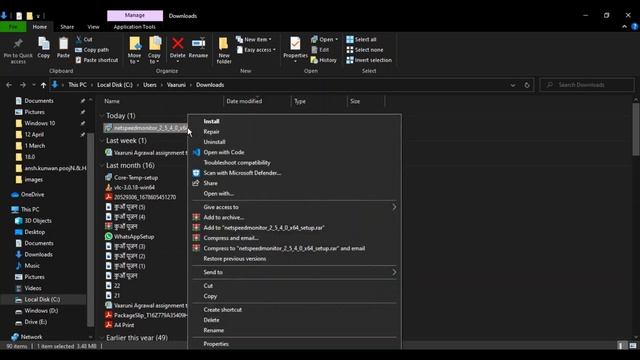Viewport: 640px width, 360px height.
Task: Open the New item dropdown
Action: (254, 40)
